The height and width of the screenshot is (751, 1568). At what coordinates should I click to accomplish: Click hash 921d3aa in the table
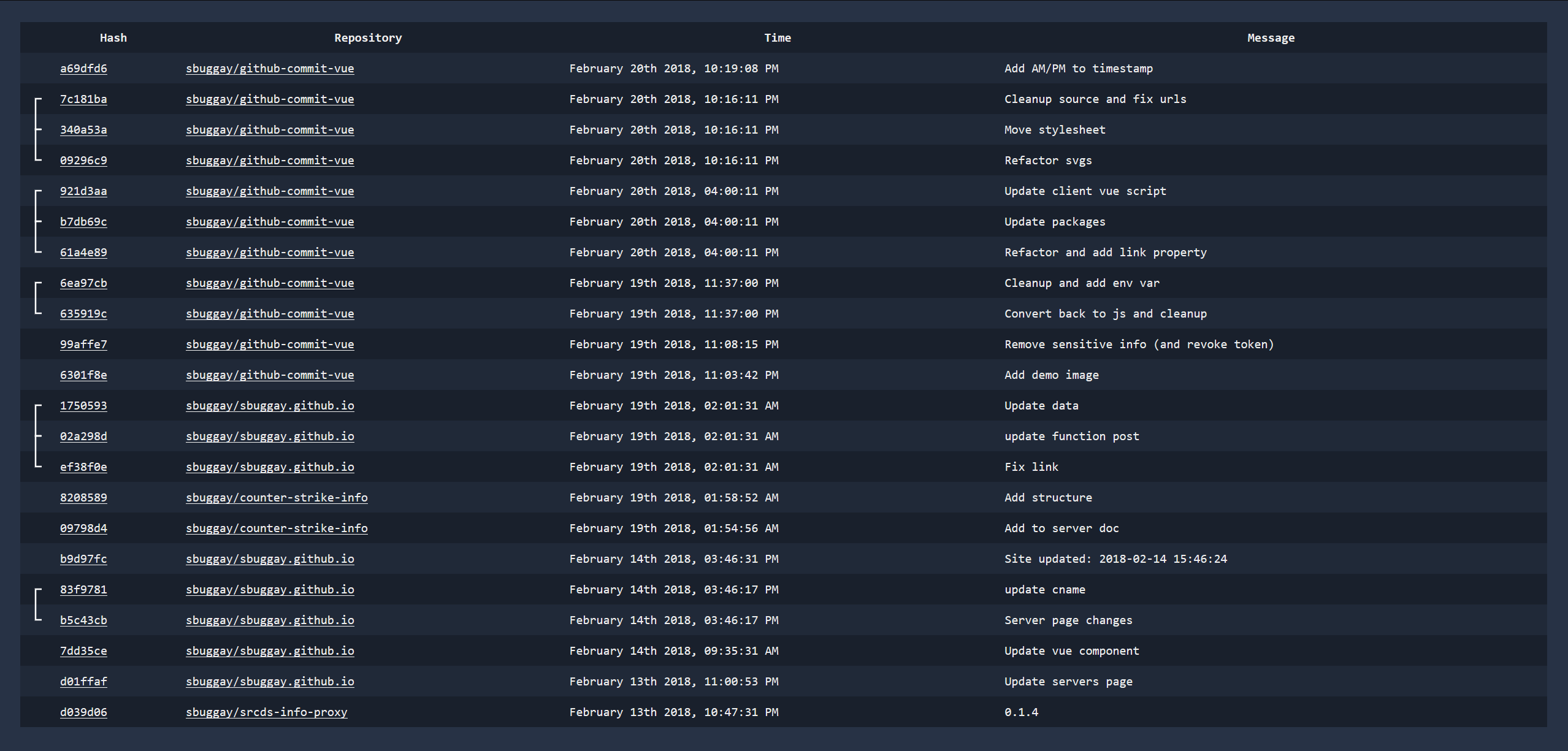83,191
